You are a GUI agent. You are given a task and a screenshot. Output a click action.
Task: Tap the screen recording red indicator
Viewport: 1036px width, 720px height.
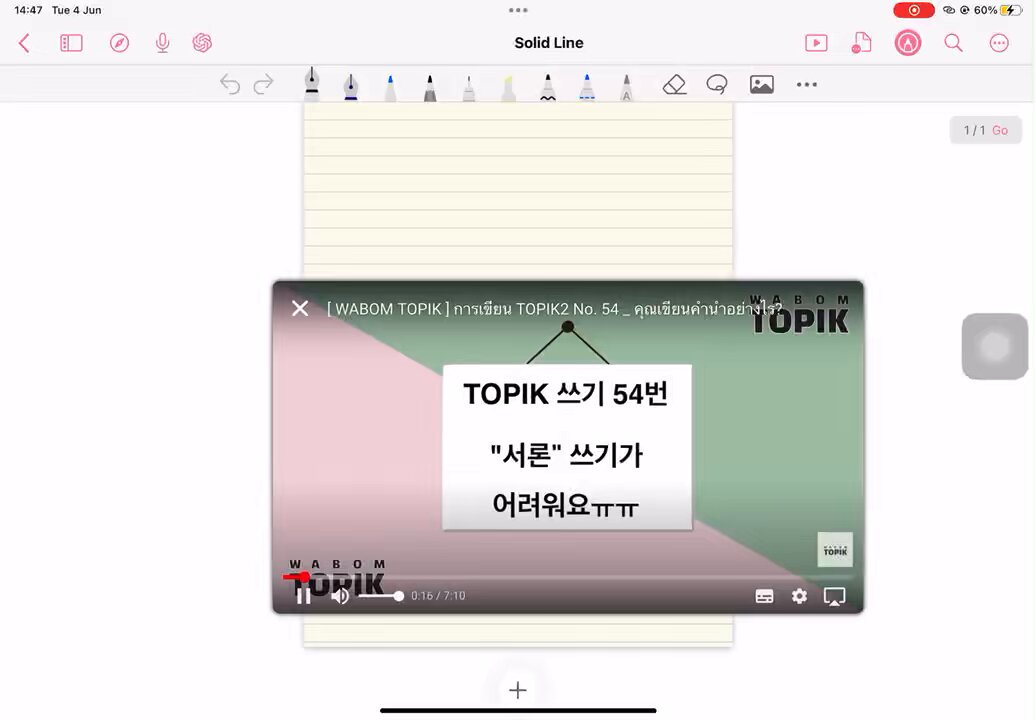[x=914, y=10]
